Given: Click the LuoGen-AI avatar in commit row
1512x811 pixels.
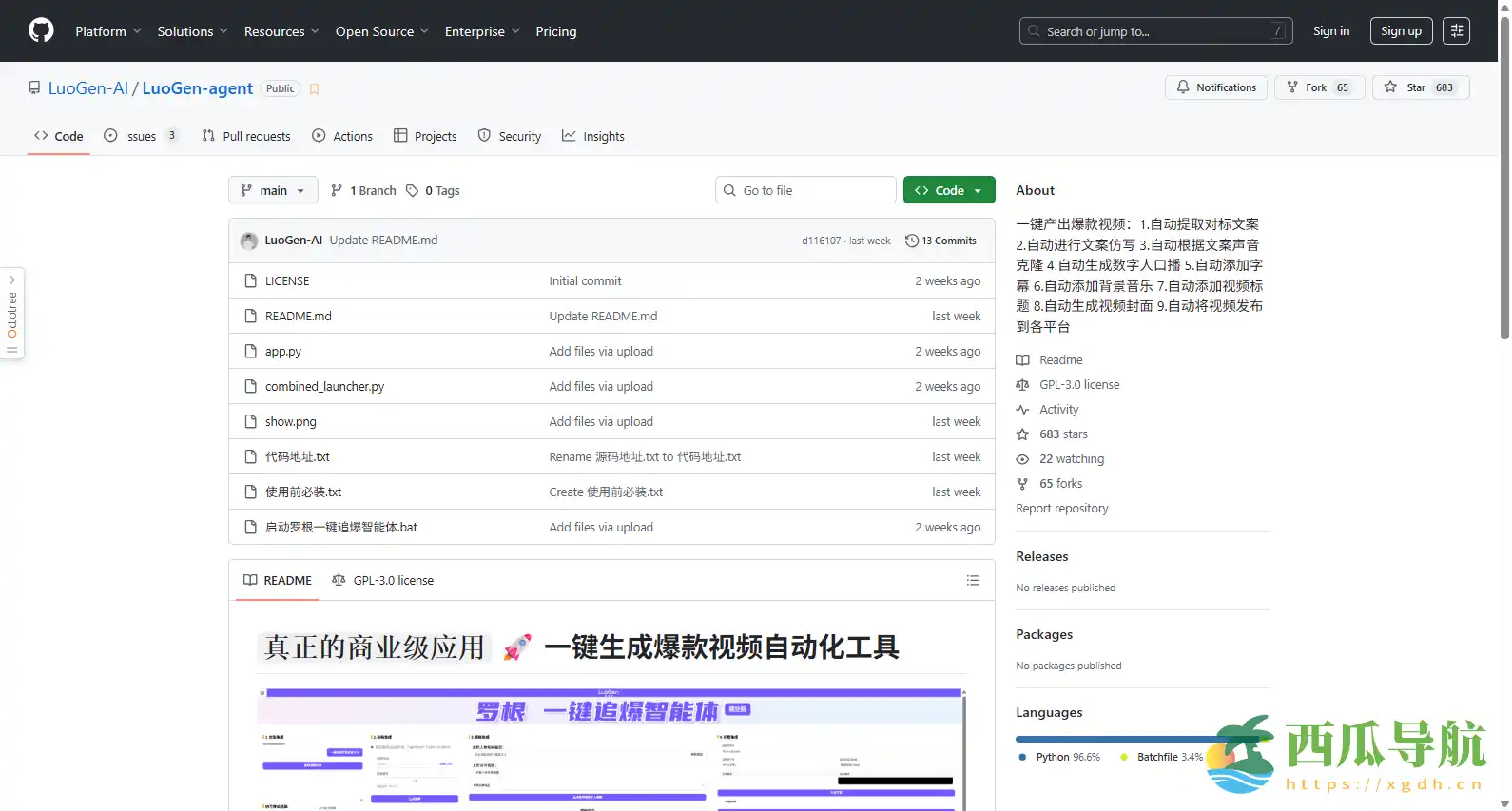Looking at the screenshot, I should (x=249, y=241).
